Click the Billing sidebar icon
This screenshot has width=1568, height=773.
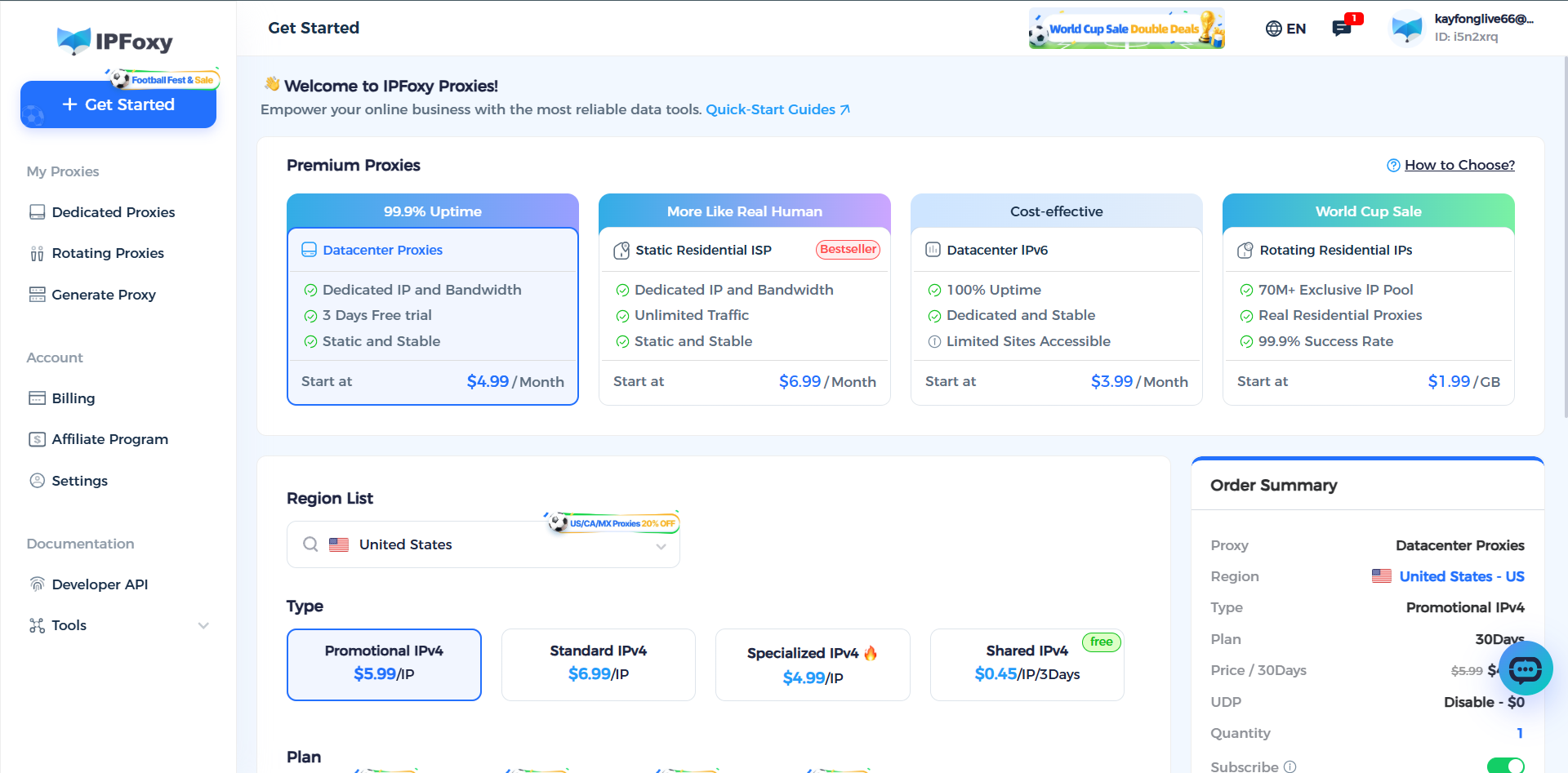[37, 398]
